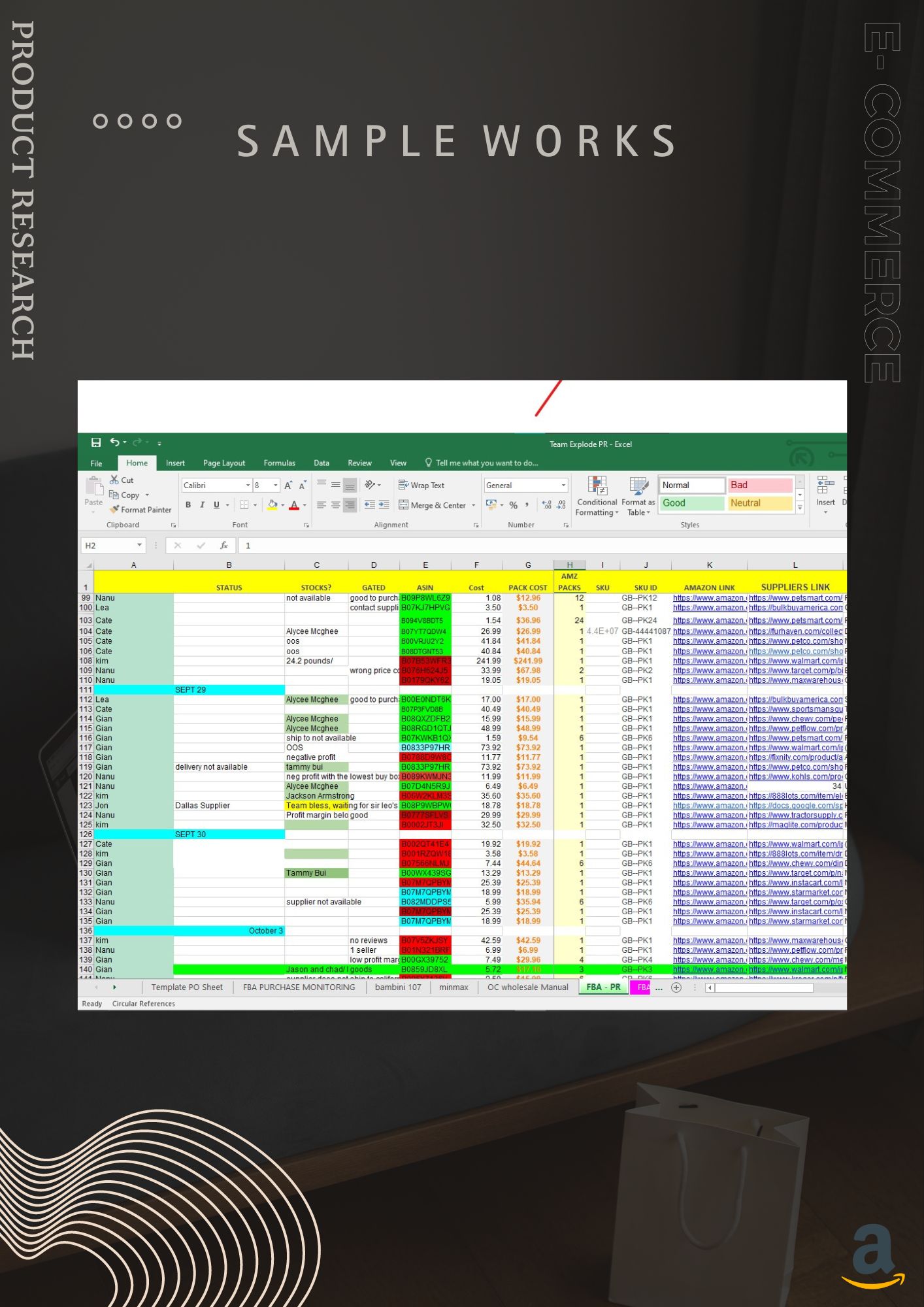
Task: Click the Save icon in the title bar
Action: coord(96,443)
